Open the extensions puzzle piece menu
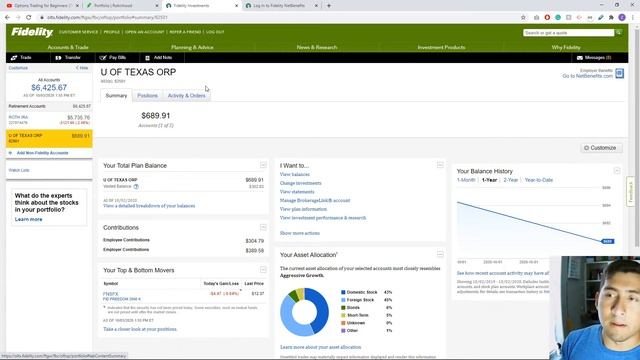640x360 pixels. click(611, 18)
